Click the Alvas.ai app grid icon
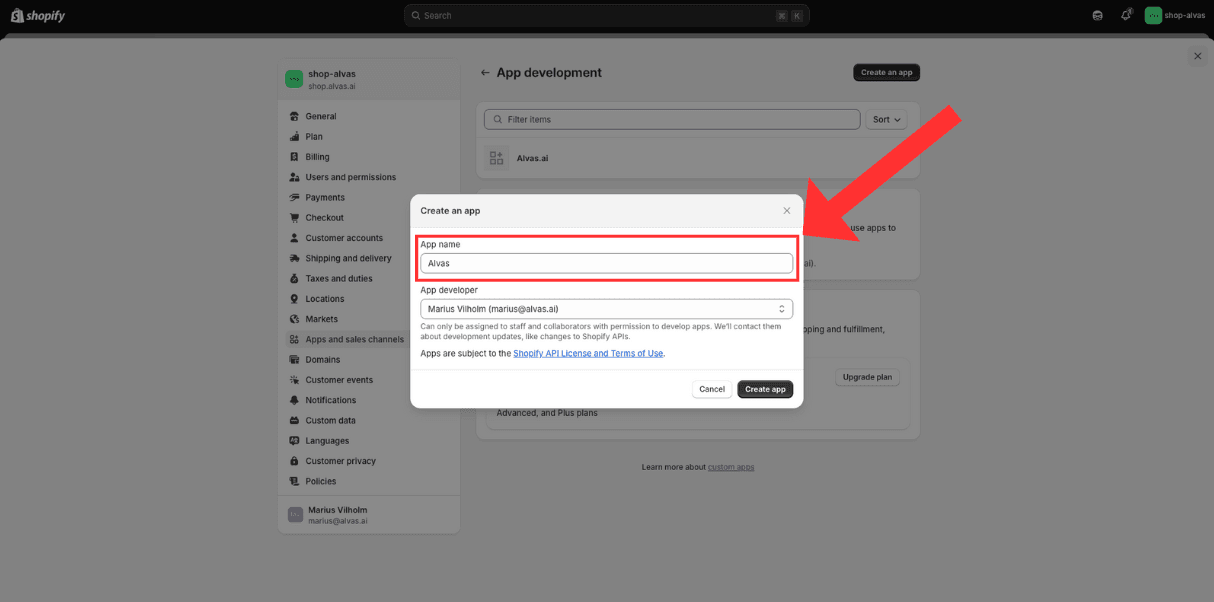 (x=497, y=158)
